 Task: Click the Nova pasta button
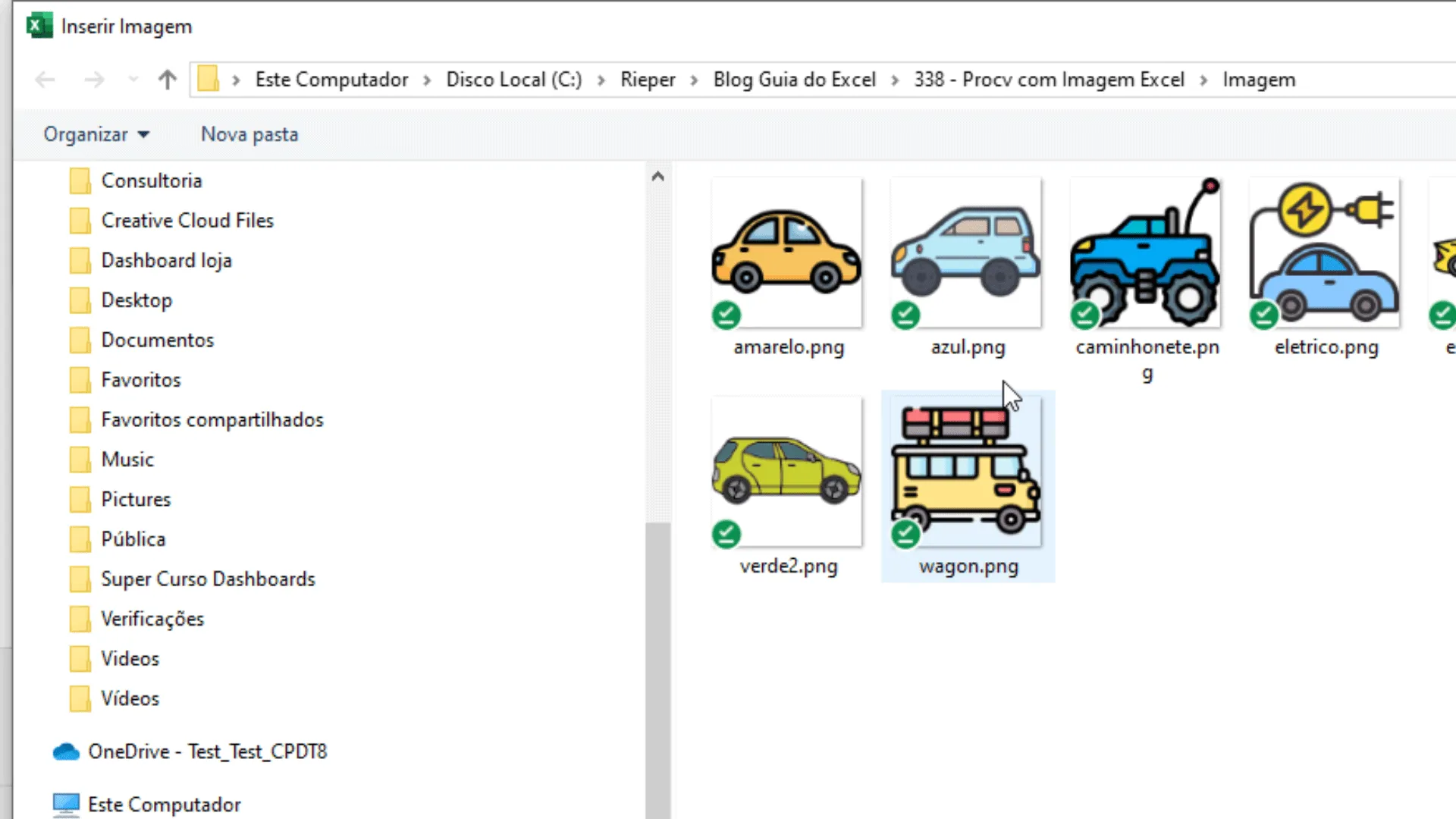click(249, 134)
